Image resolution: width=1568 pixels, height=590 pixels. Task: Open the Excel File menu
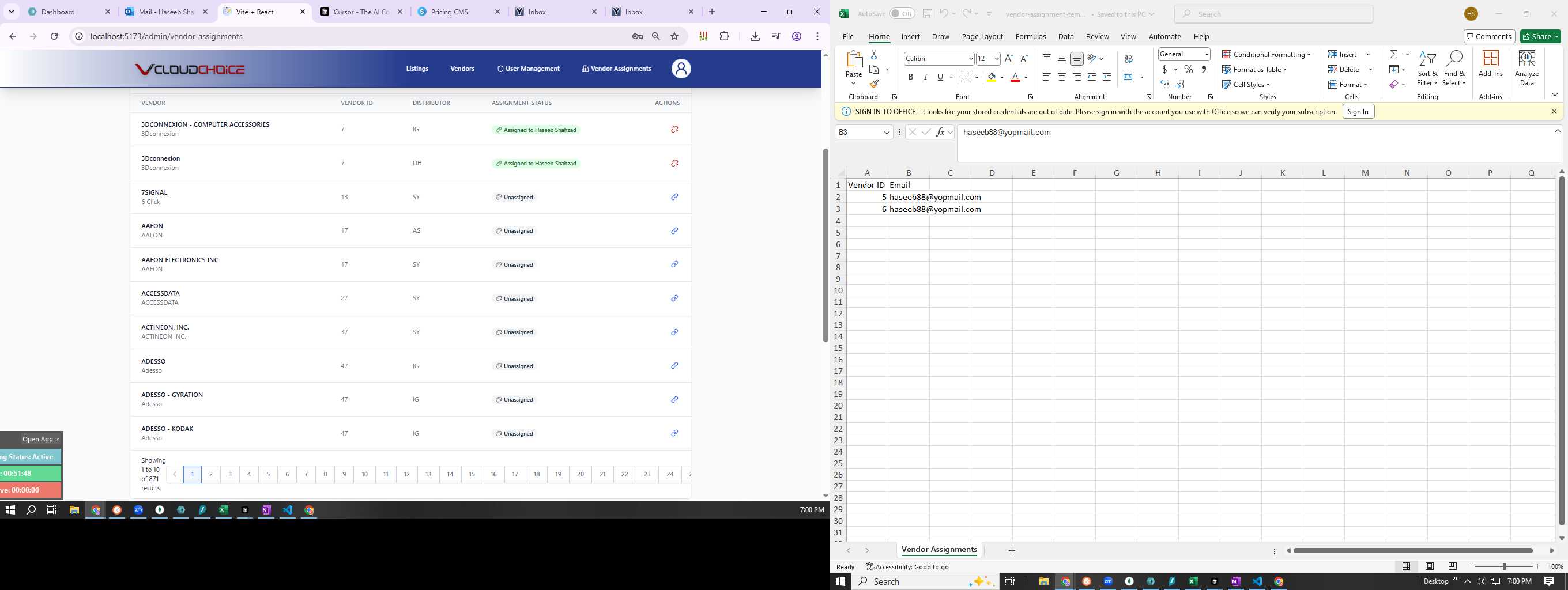847,36
